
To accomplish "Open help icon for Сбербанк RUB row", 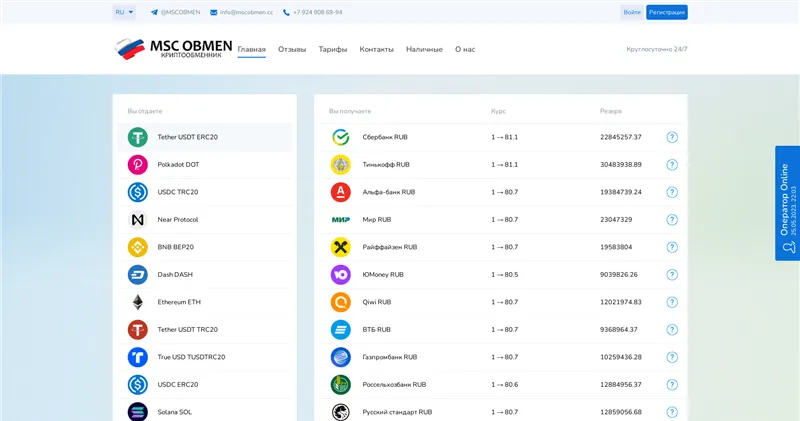I will pos(672,137).
